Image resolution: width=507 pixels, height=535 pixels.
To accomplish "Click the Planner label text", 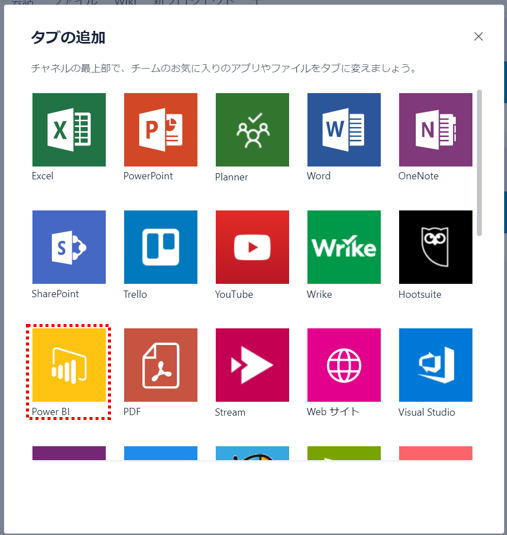I will point(231,177).
